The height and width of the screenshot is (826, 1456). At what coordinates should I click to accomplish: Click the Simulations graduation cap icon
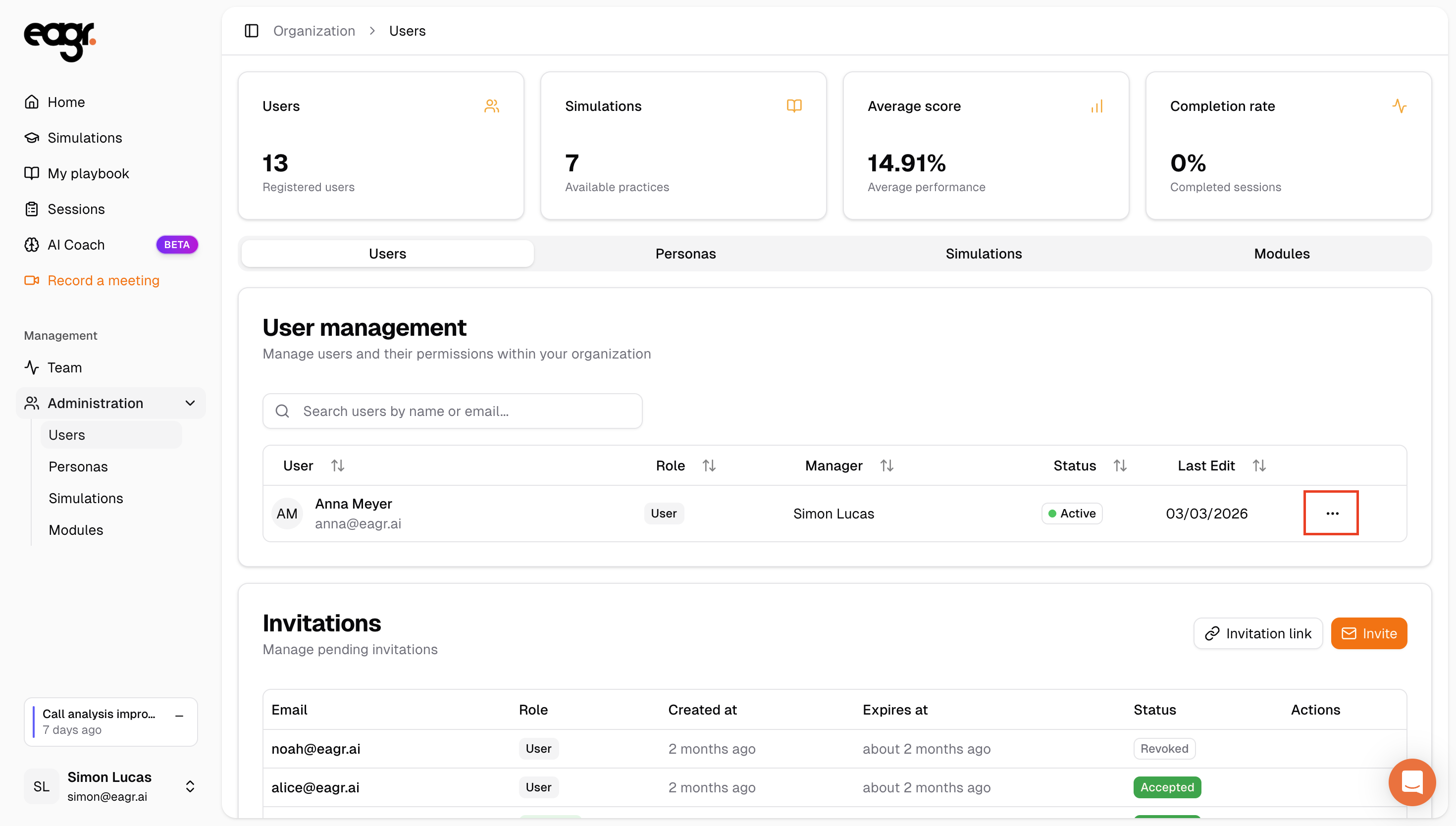pos(32,138)
